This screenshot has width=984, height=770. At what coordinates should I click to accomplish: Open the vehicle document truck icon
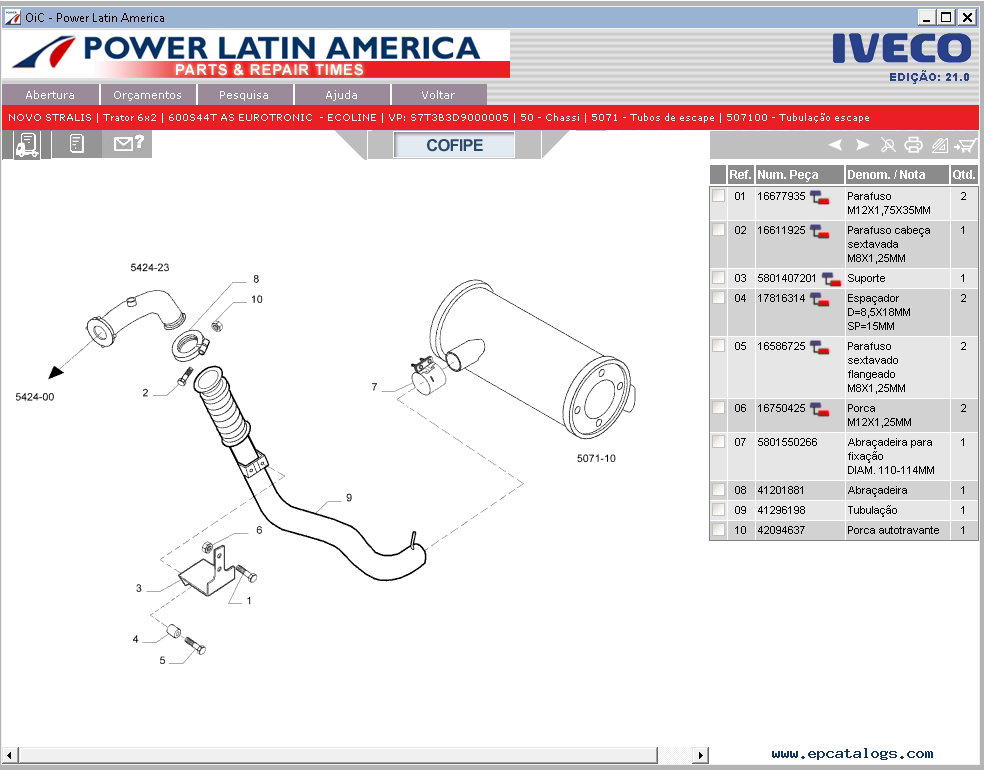(x=27, y=145)
